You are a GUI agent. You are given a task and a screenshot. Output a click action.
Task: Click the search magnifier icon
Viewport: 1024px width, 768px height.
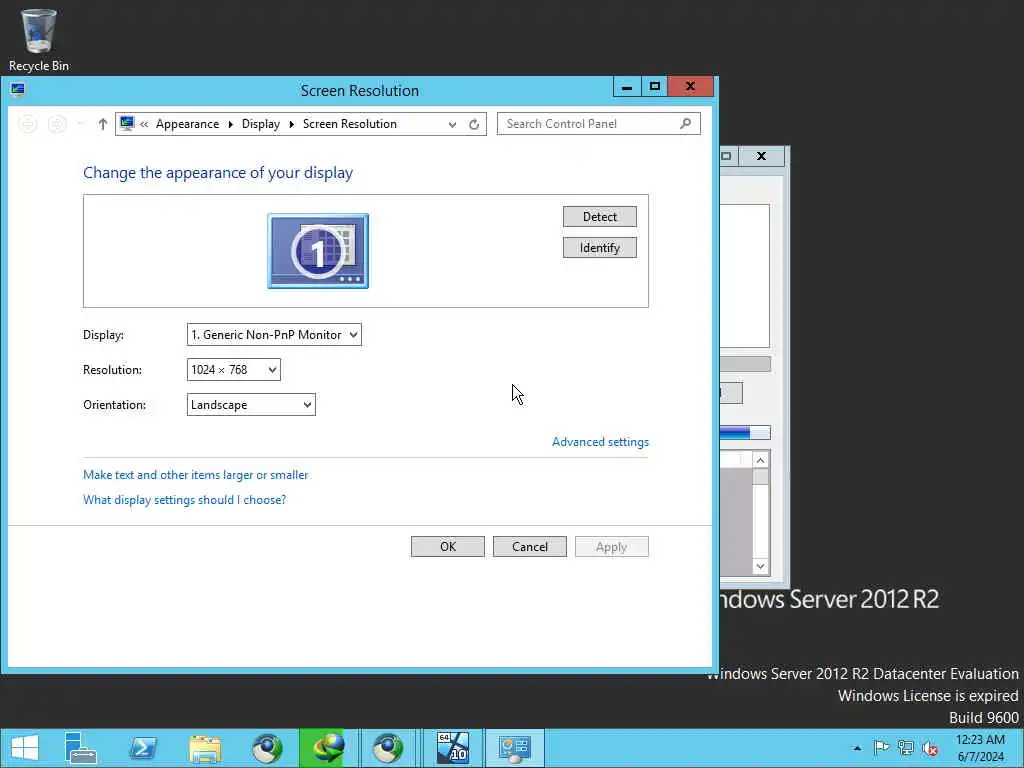[x=685, y=123]
